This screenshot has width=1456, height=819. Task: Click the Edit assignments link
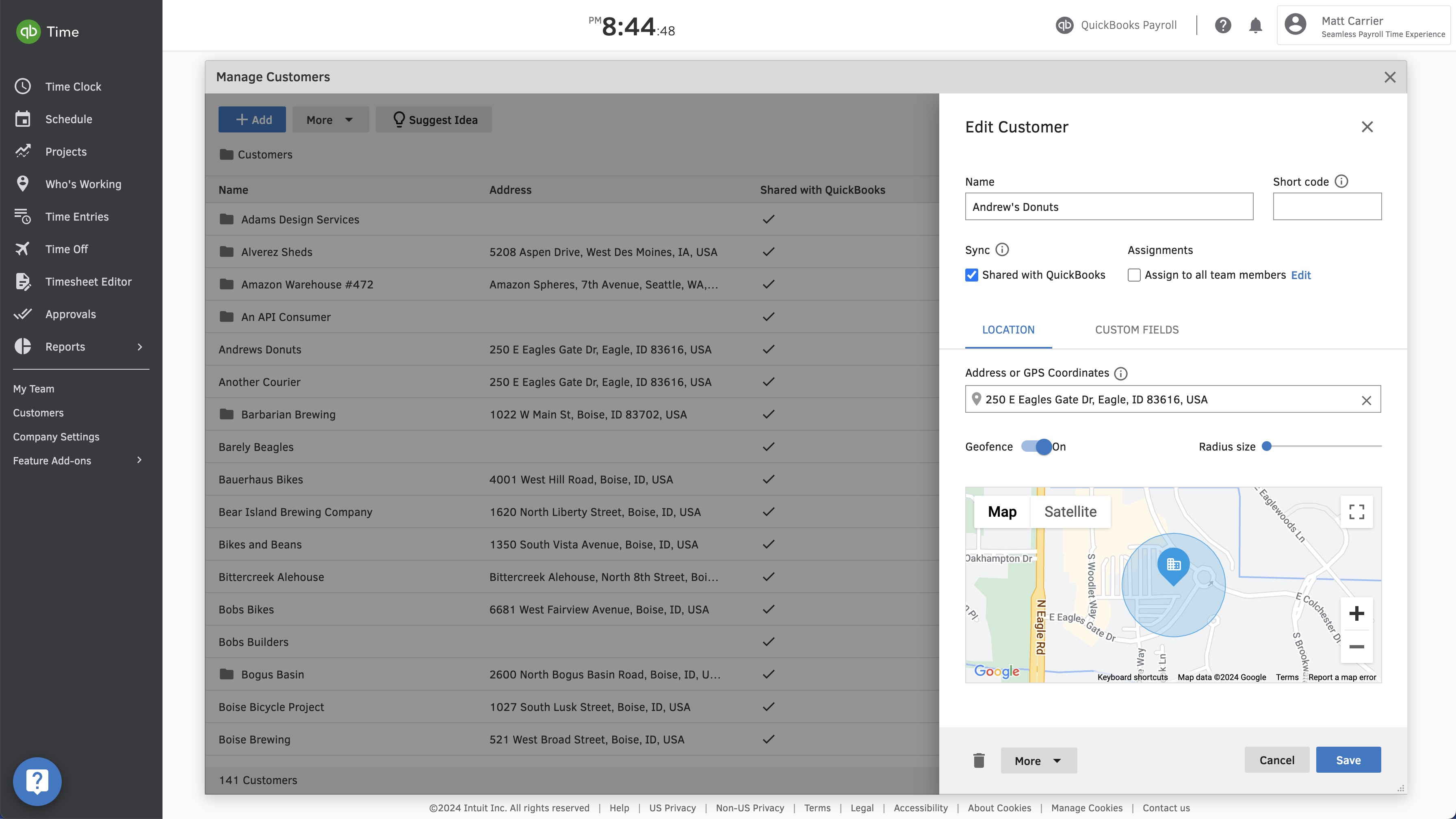click(1300, 275)
